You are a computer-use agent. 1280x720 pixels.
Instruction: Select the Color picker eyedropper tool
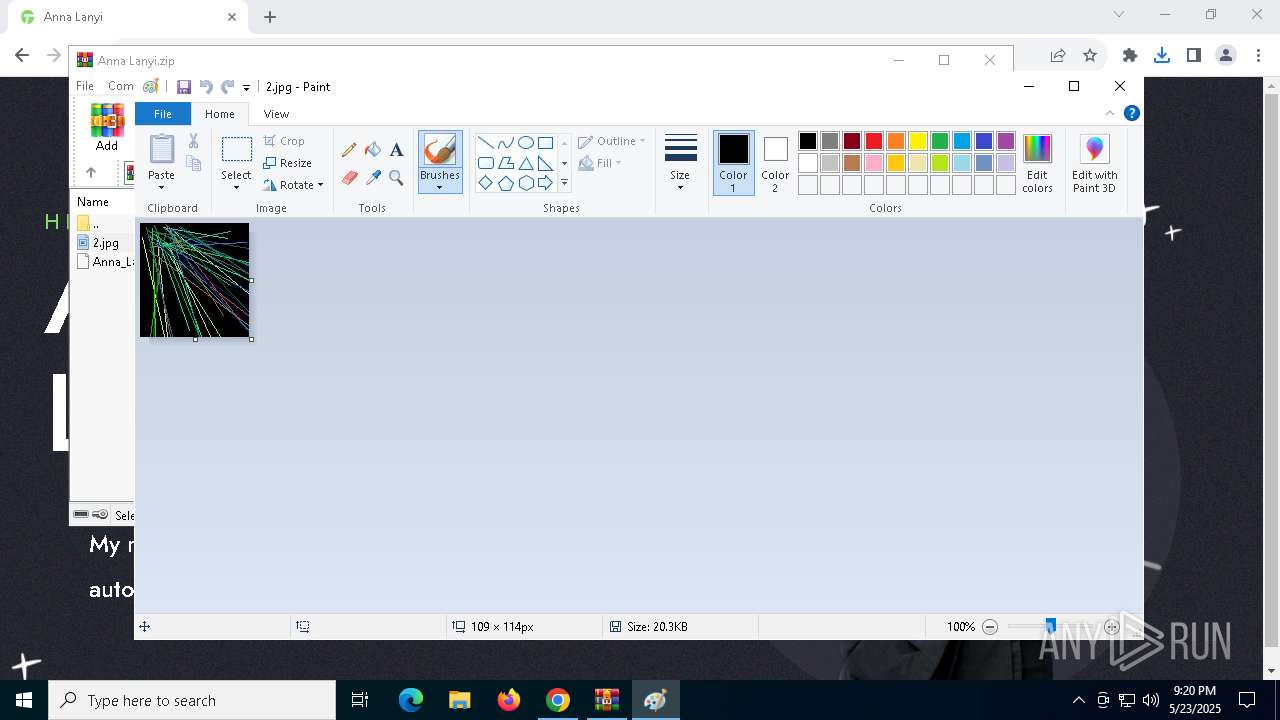pyautogui.click(x=373, y=177)
